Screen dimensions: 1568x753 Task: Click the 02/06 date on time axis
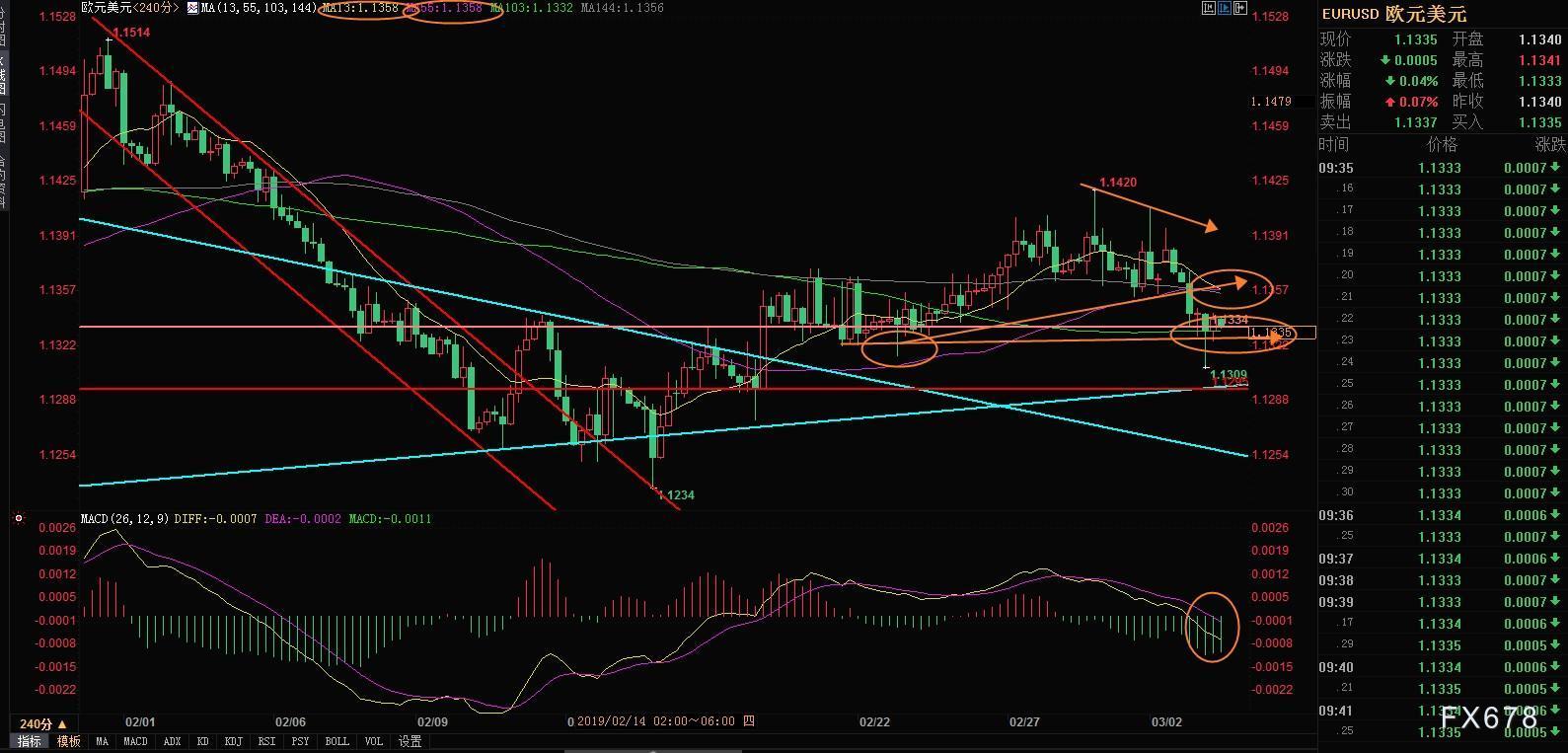290,721
